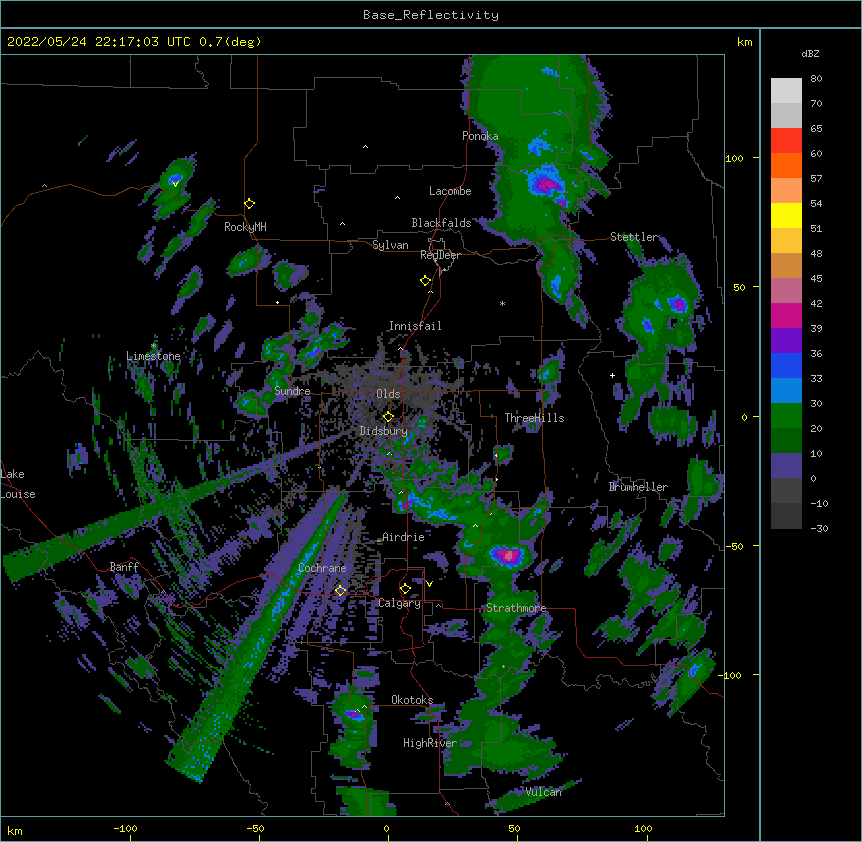Click the Calgary city label

(399, 603)
